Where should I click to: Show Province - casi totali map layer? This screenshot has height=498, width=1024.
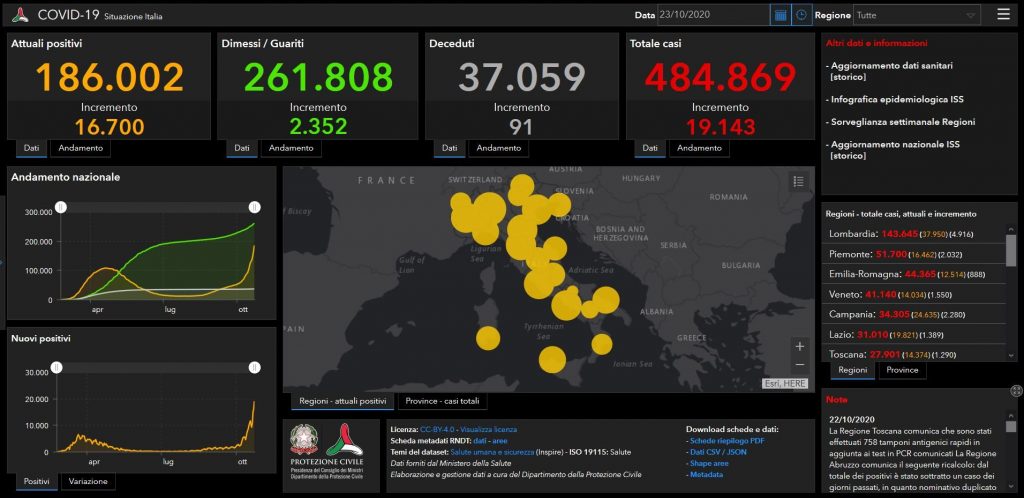pos(442,401)
